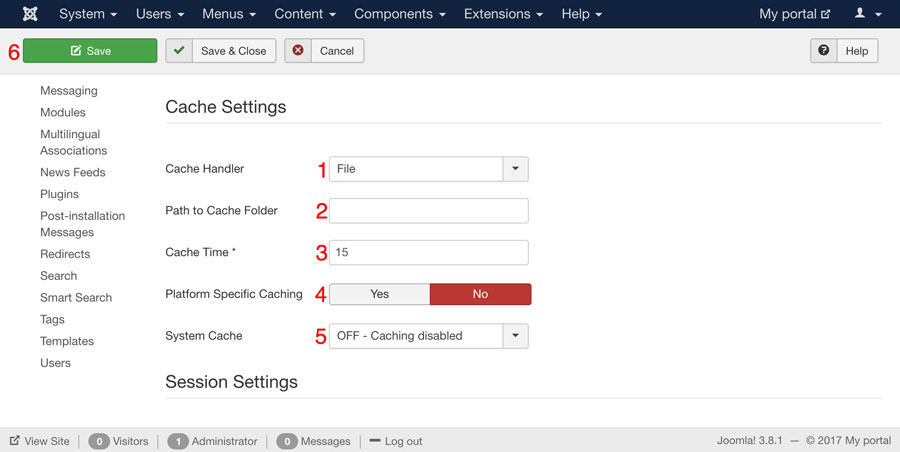
Task: Click the View Site external link icon
Action: point(15,441)
